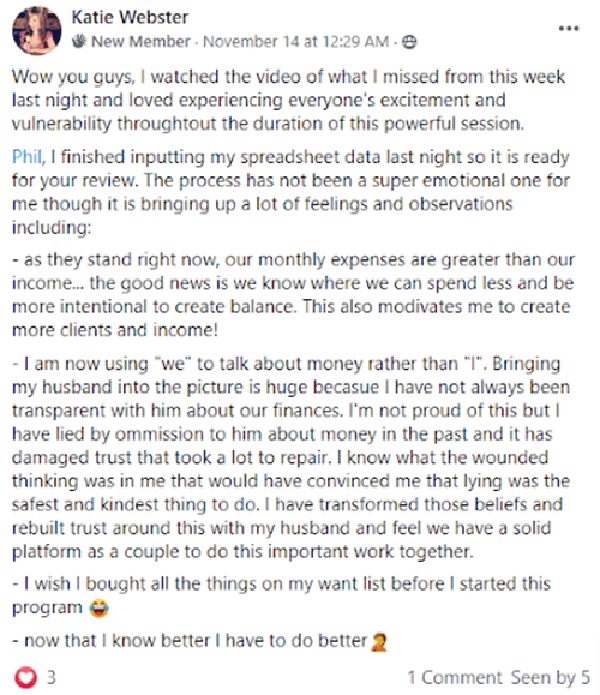Click the facepalm emoji after do better
The image size is (600, 695).
coord(379,642)
